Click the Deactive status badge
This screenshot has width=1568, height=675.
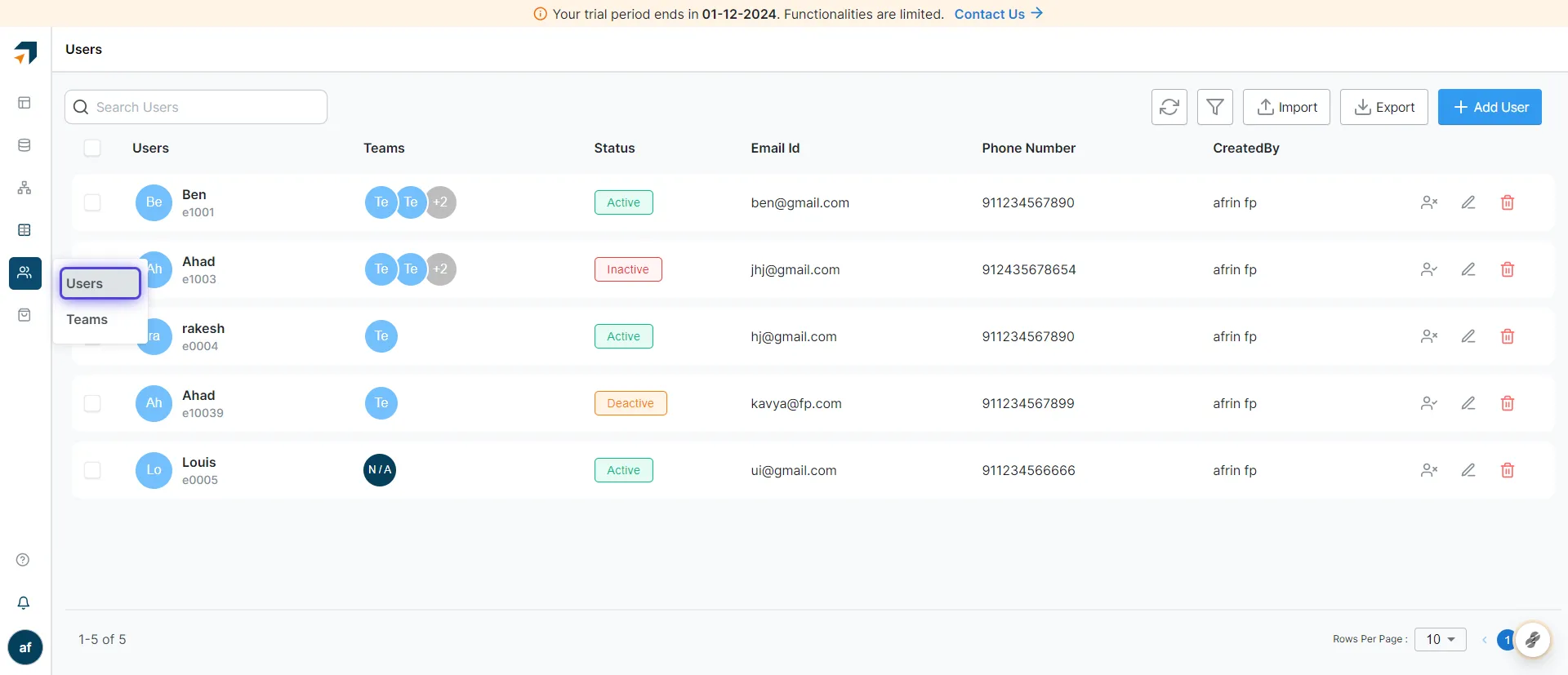coord(630,403)
